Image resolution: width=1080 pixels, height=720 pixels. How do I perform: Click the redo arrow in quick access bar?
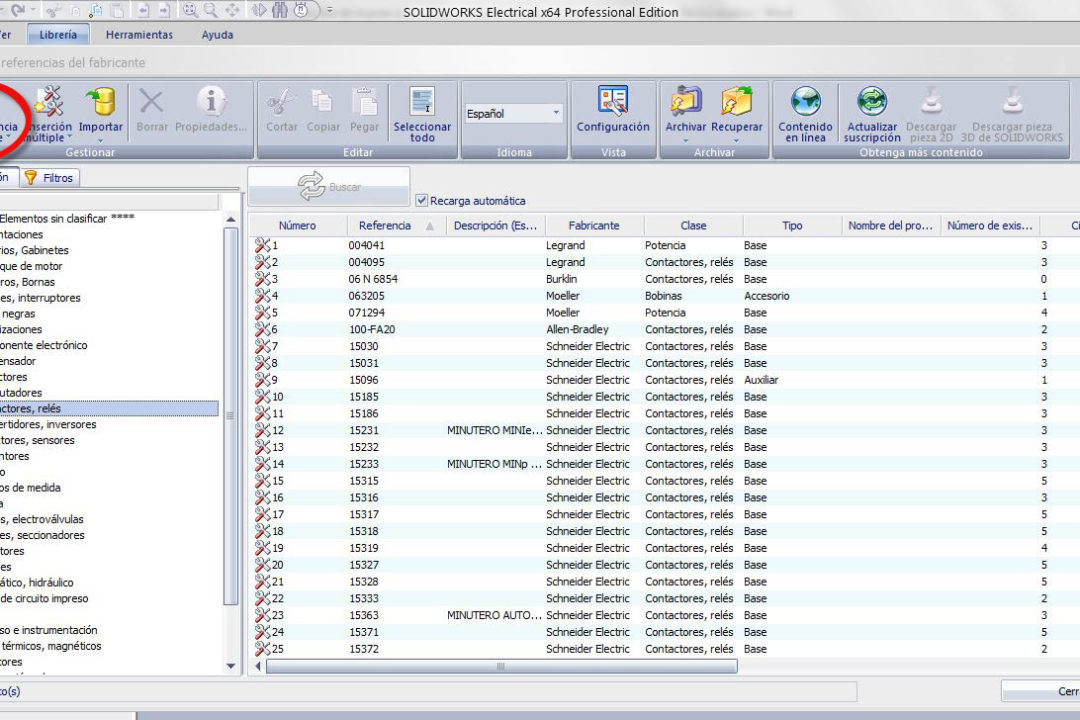[19, 10]
